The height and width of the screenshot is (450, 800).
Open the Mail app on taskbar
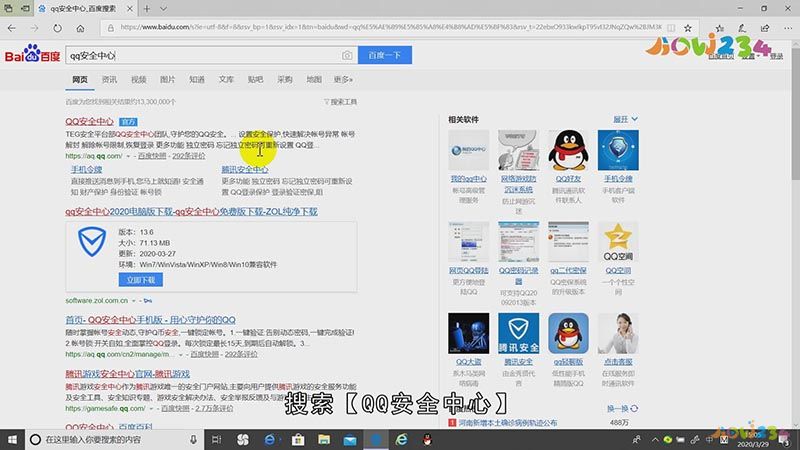tap(350, 439)
